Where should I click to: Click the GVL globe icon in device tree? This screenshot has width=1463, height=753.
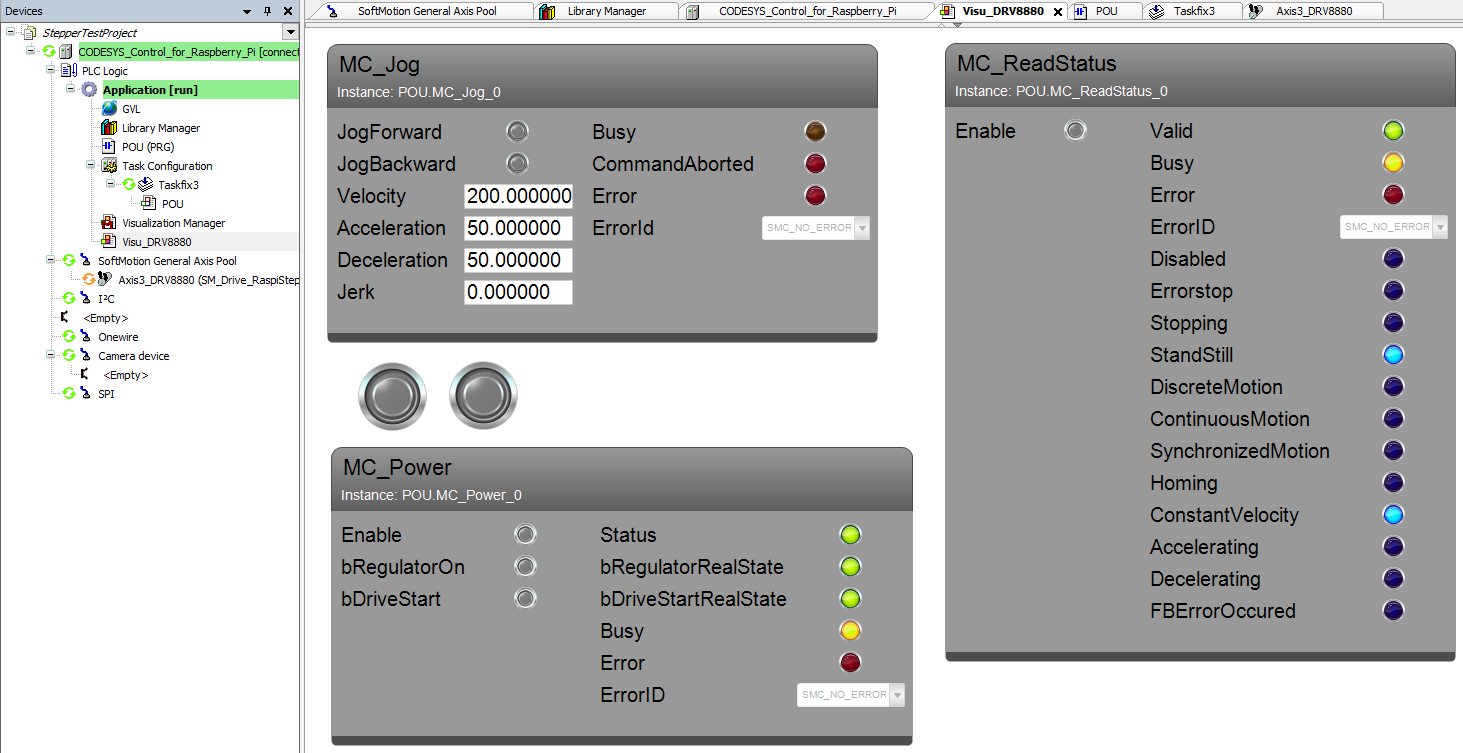pos(109,109)
